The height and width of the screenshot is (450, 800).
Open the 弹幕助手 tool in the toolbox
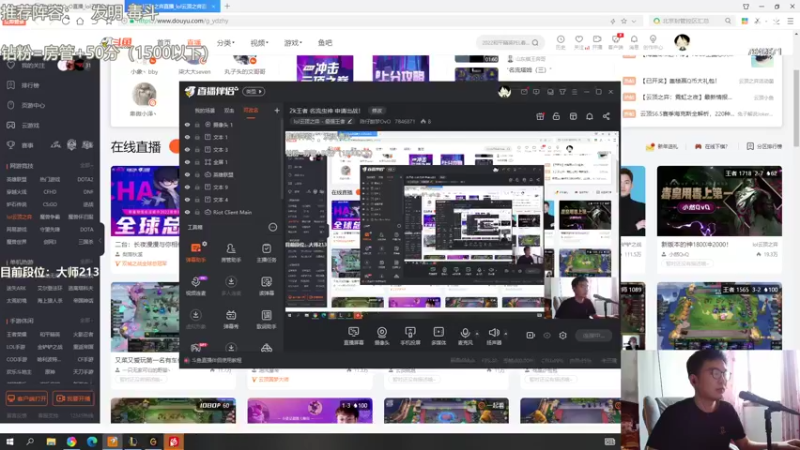pyautogui.click(x=196, y=252)
